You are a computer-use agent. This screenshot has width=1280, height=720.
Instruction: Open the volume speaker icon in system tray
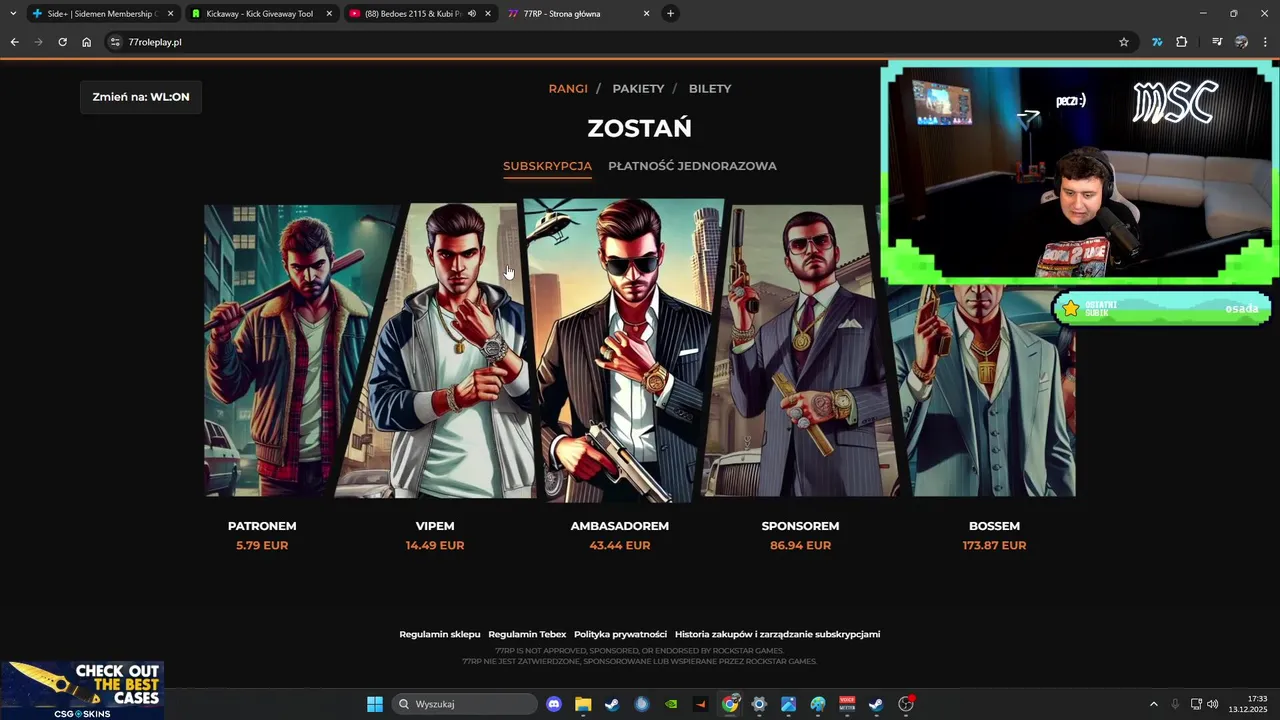pyautogui.click(x=1212, y=704)
